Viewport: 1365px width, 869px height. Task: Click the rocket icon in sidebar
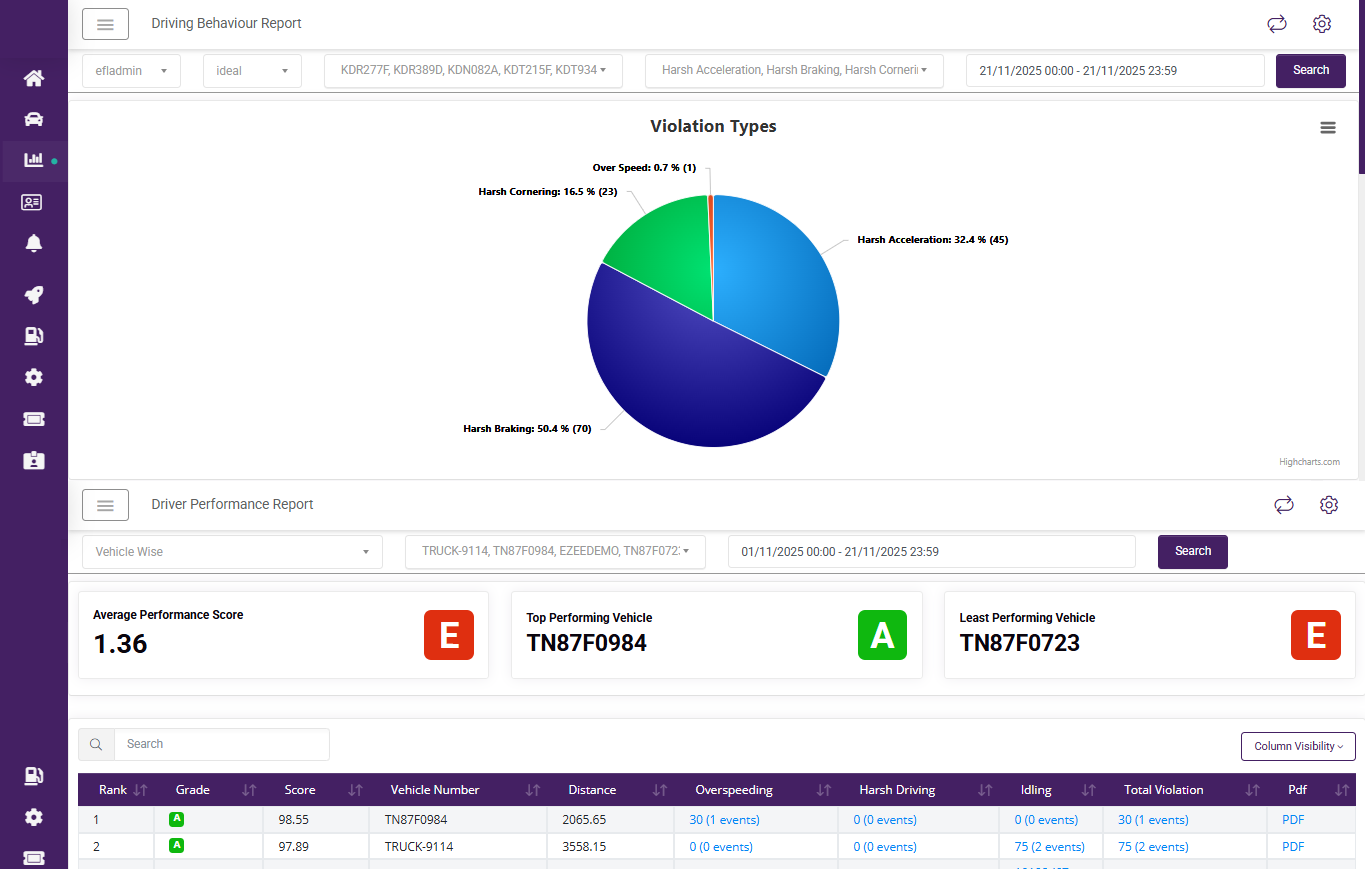(x=34, y=295)
